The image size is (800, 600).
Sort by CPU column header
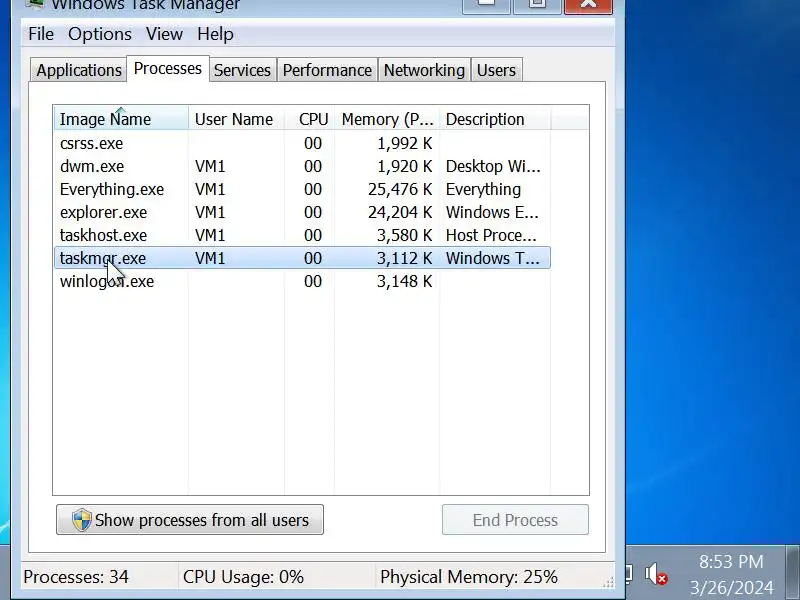pyautogui.click(x=310, y=119)
